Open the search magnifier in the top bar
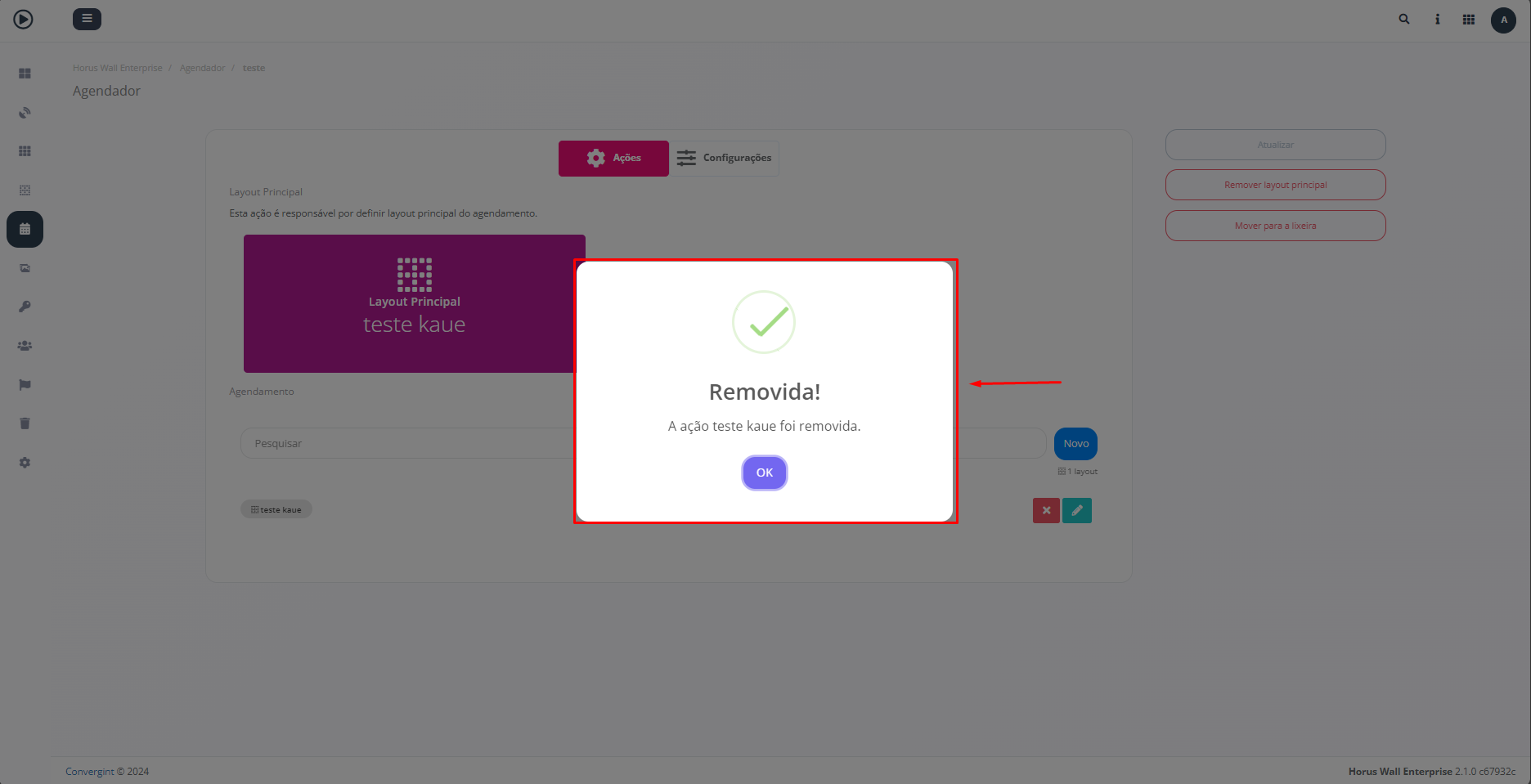Screen dimensions: 1531x784 click(1404, 20)
